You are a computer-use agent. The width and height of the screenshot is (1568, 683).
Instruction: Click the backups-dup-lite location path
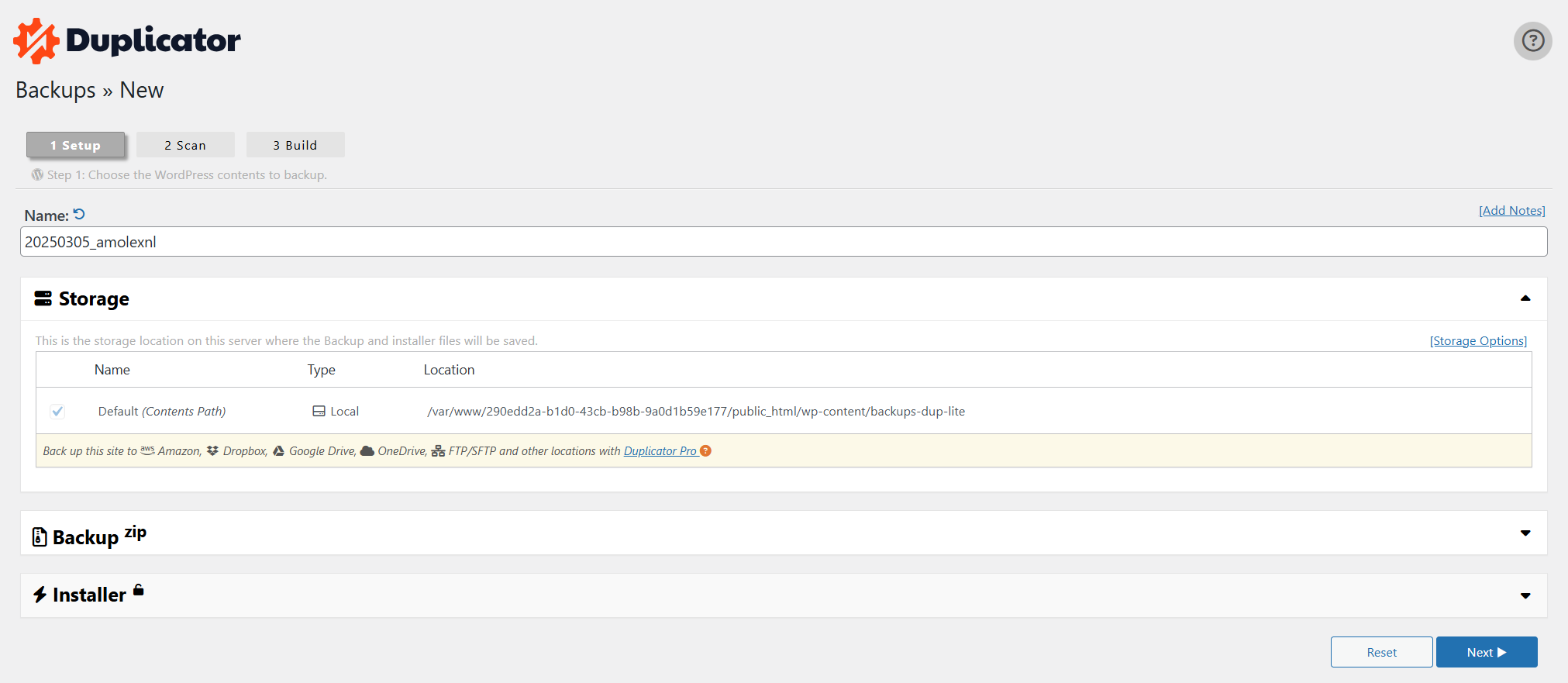click(x=696, y=411)
